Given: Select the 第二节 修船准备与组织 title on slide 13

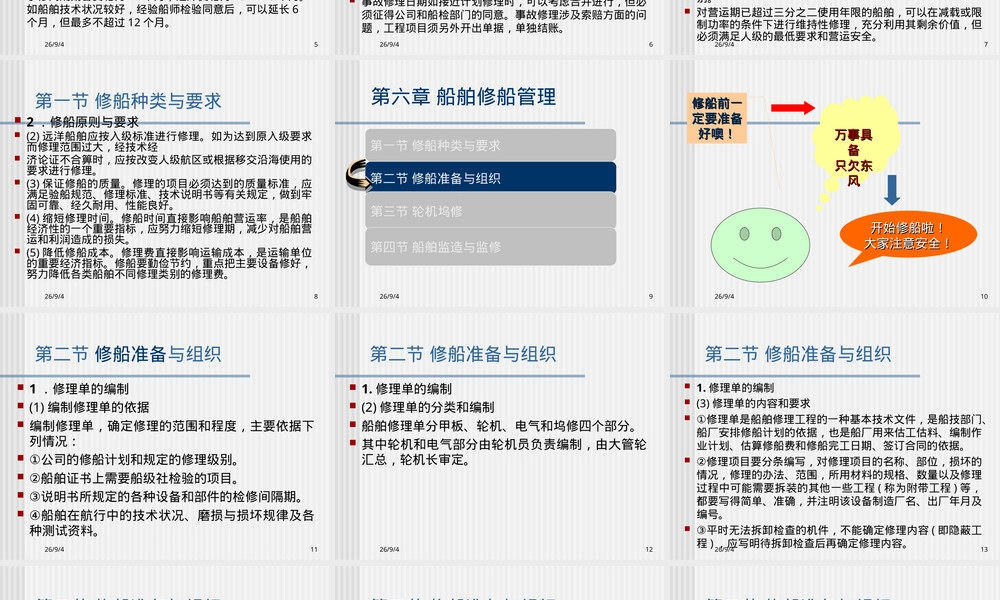Looking at the screenshot, I should point(798,354).
